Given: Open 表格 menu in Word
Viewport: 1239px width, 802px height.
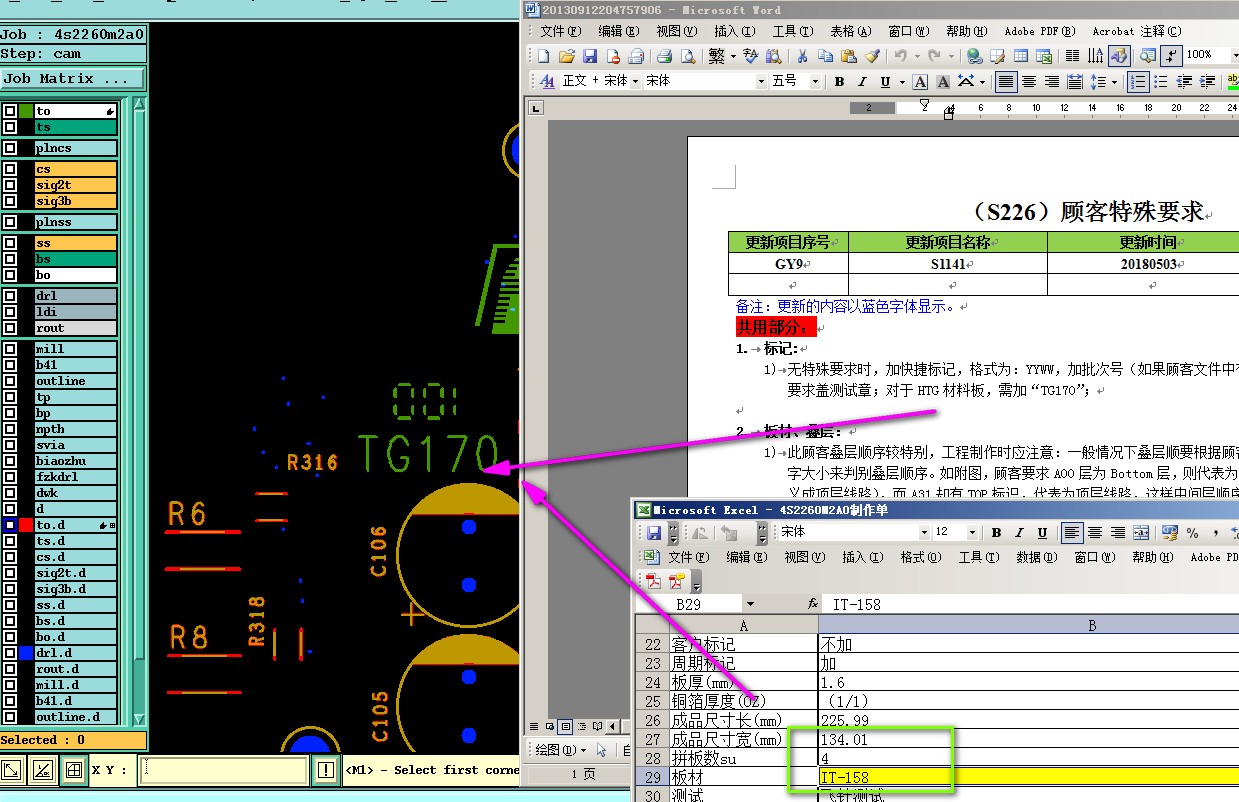Looking at the screenshot, I should [x=851, y=32].
